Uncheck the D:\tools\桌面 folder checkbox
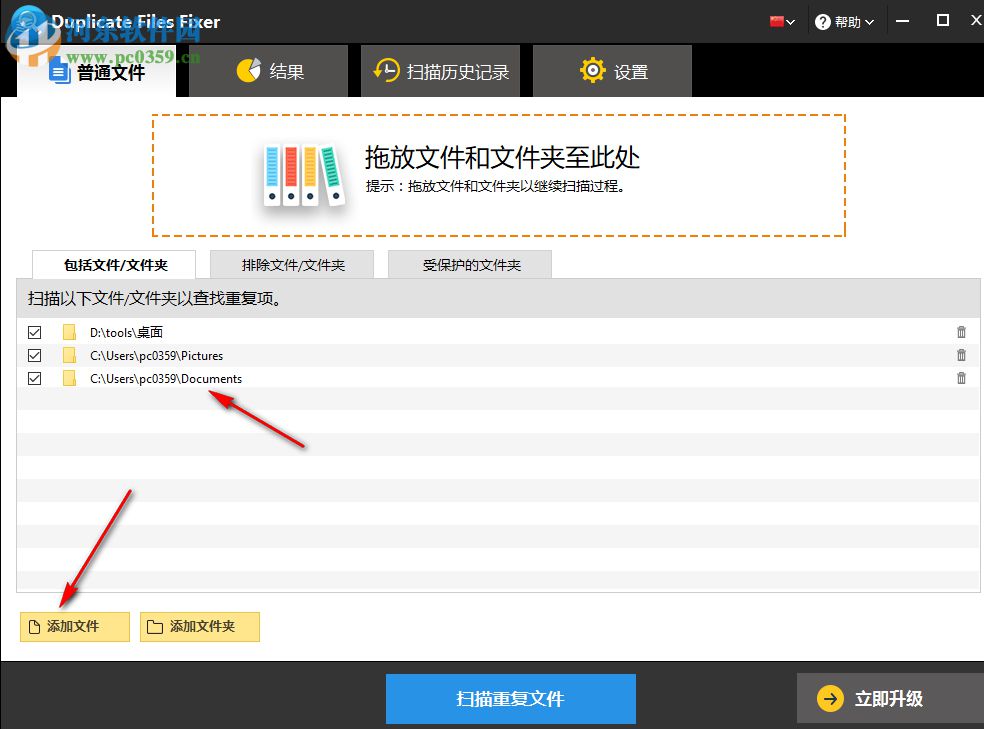984x729 pixels. pyautogui.click(x=34, y=331)
